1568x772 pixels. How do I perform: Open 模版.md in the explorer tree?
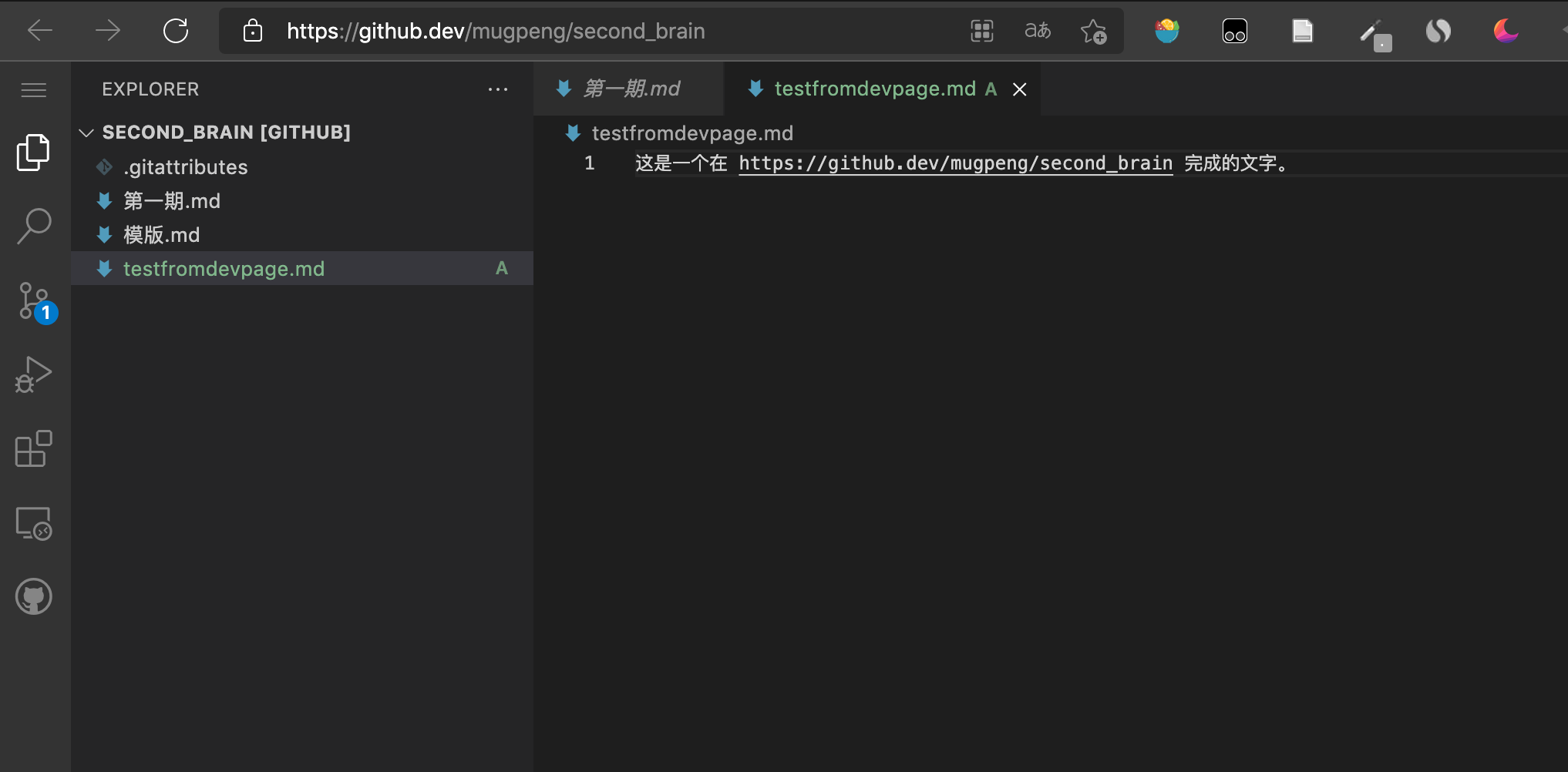coord(302,235)
